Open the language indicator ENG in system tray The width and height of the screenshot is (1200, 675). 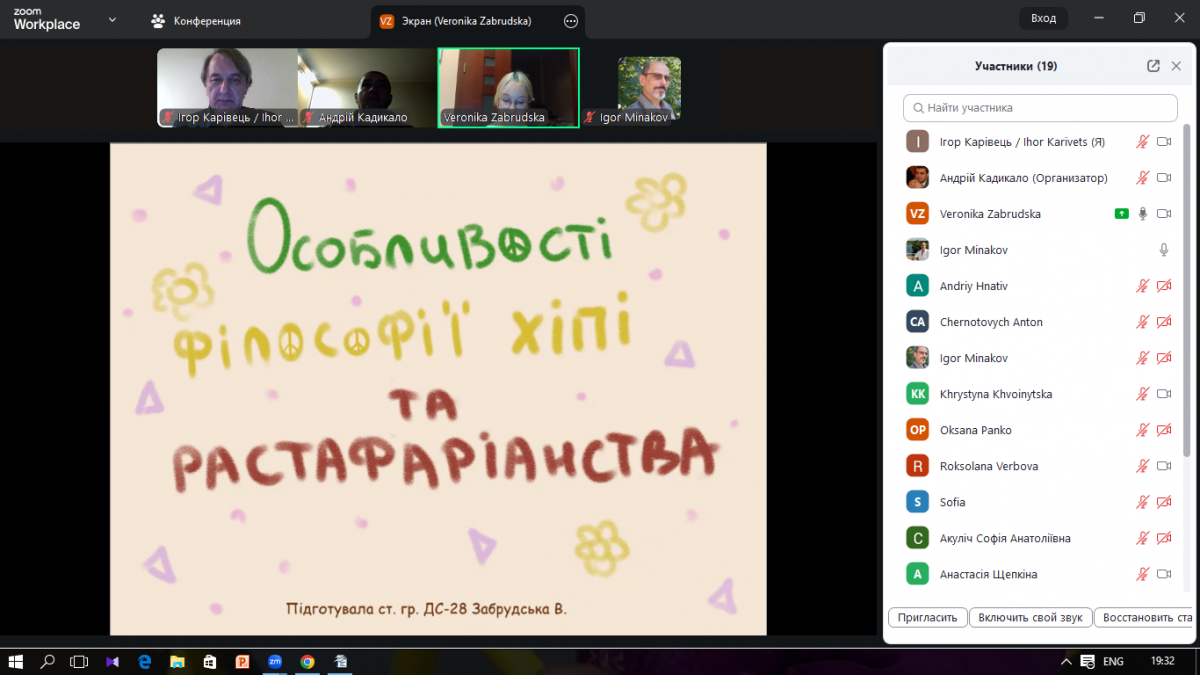pos(1113,661)
